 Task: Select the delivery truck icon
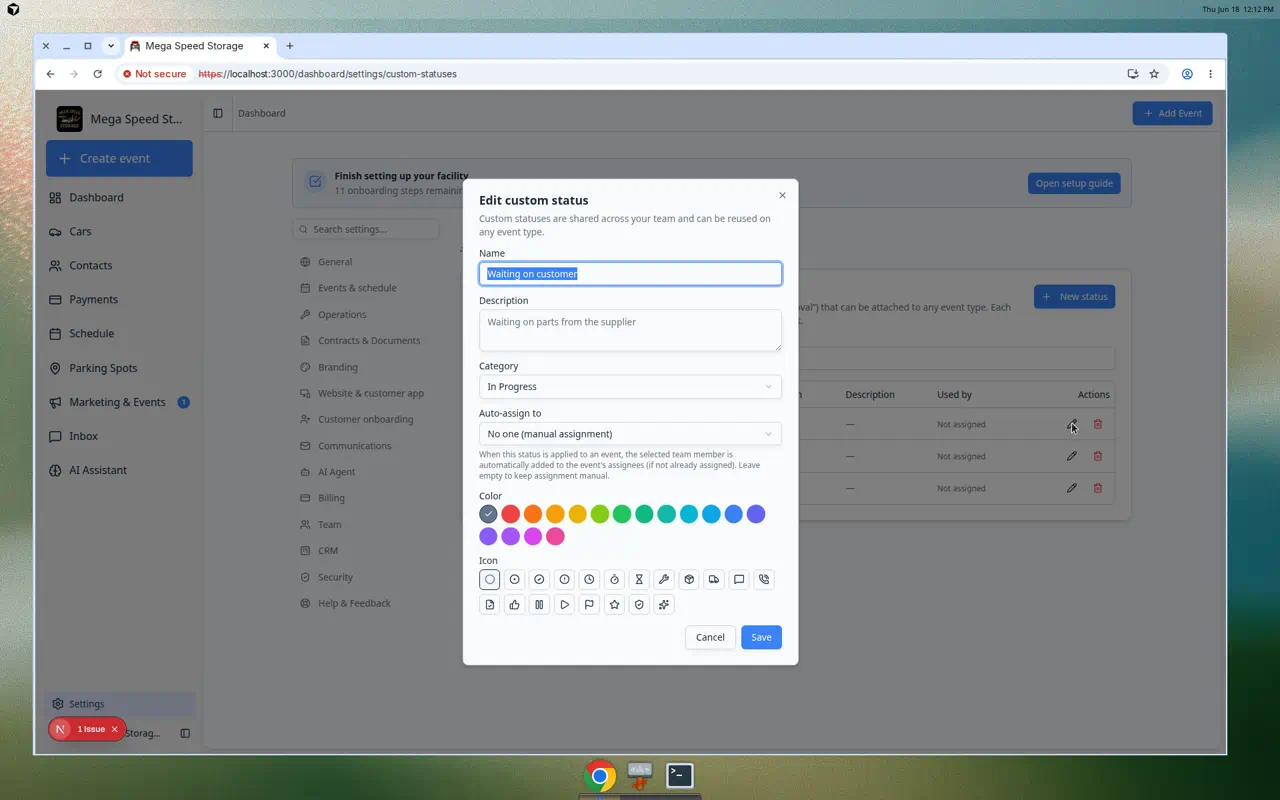714,579
